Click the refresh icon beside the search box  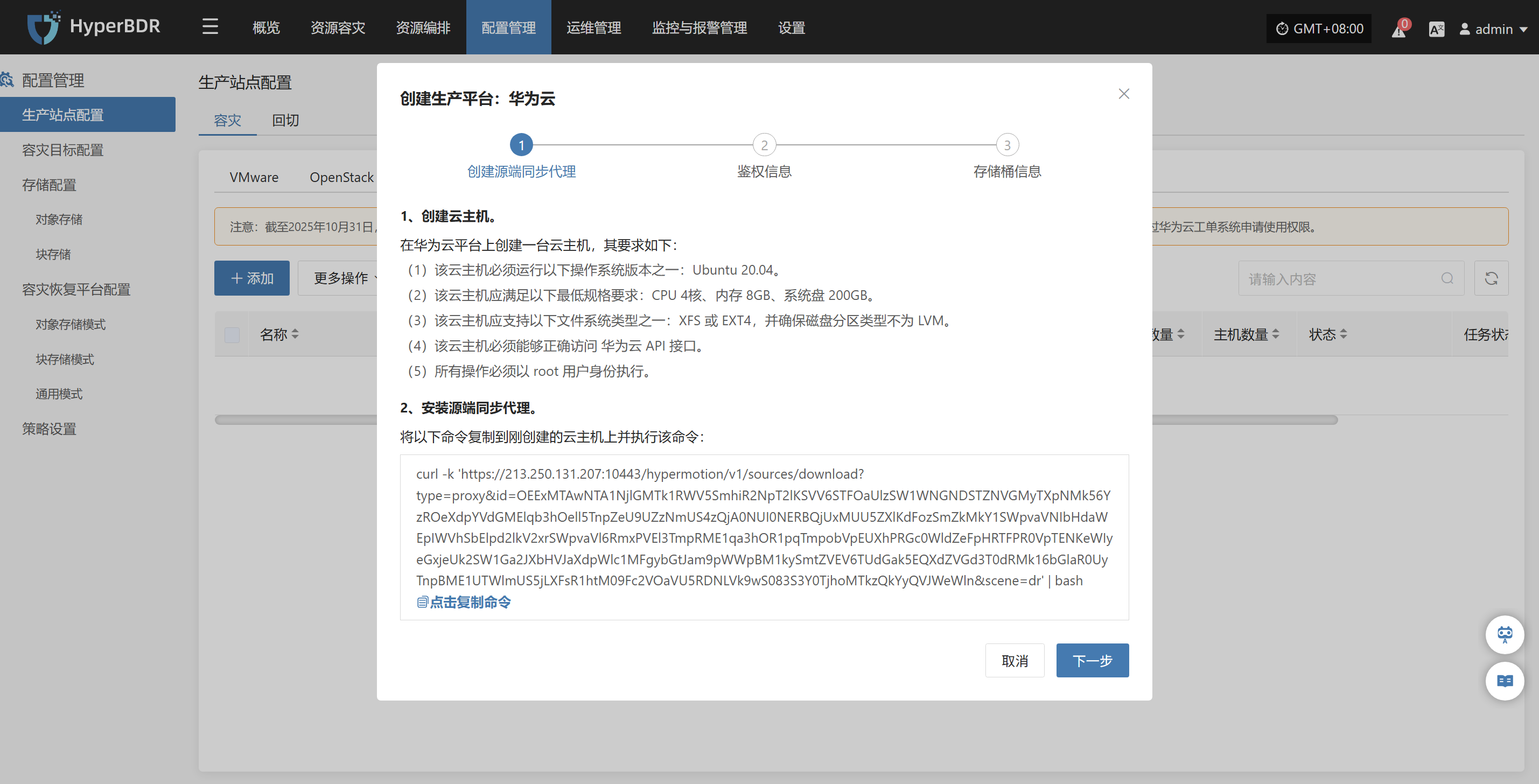pos(1491,278)
